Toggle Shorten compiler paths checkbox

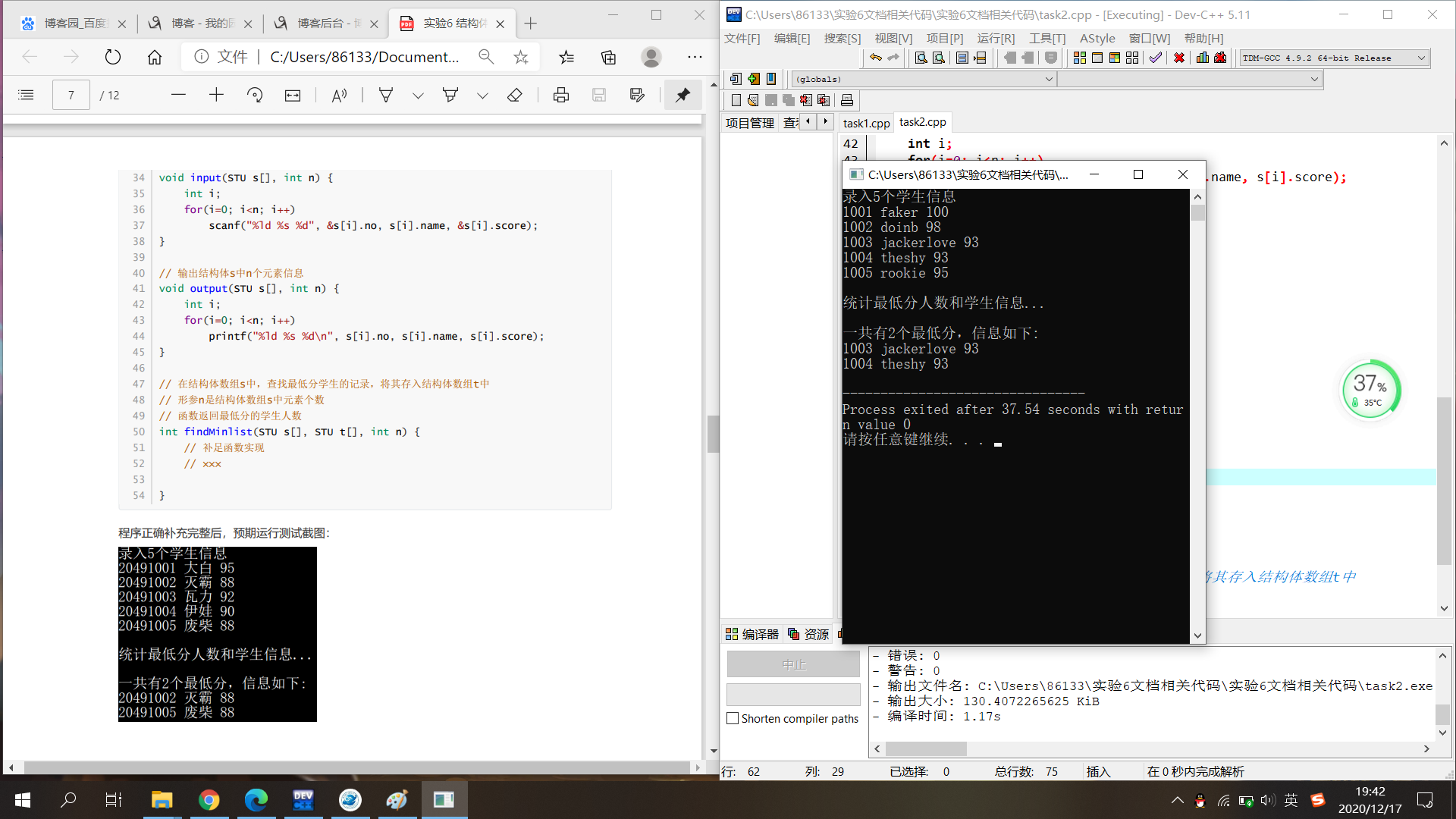pyautogui.click(x=733, y=718)
